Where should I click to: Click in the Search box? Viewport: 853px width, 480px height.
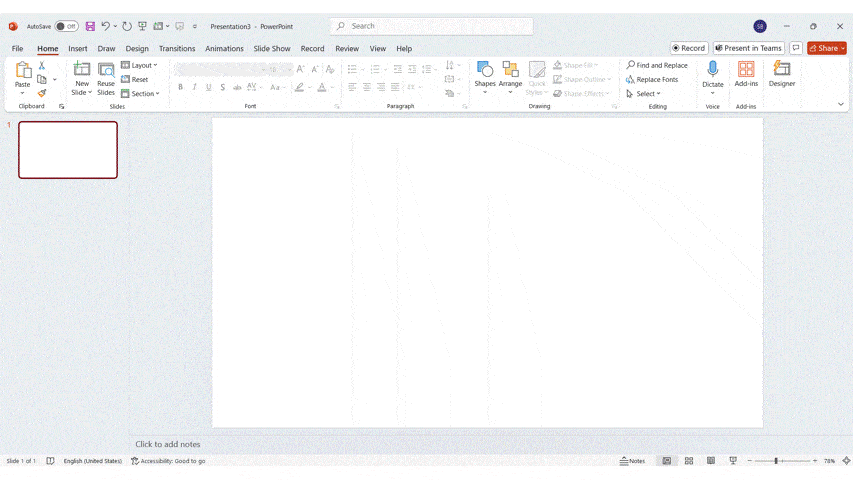click(431, 26)
